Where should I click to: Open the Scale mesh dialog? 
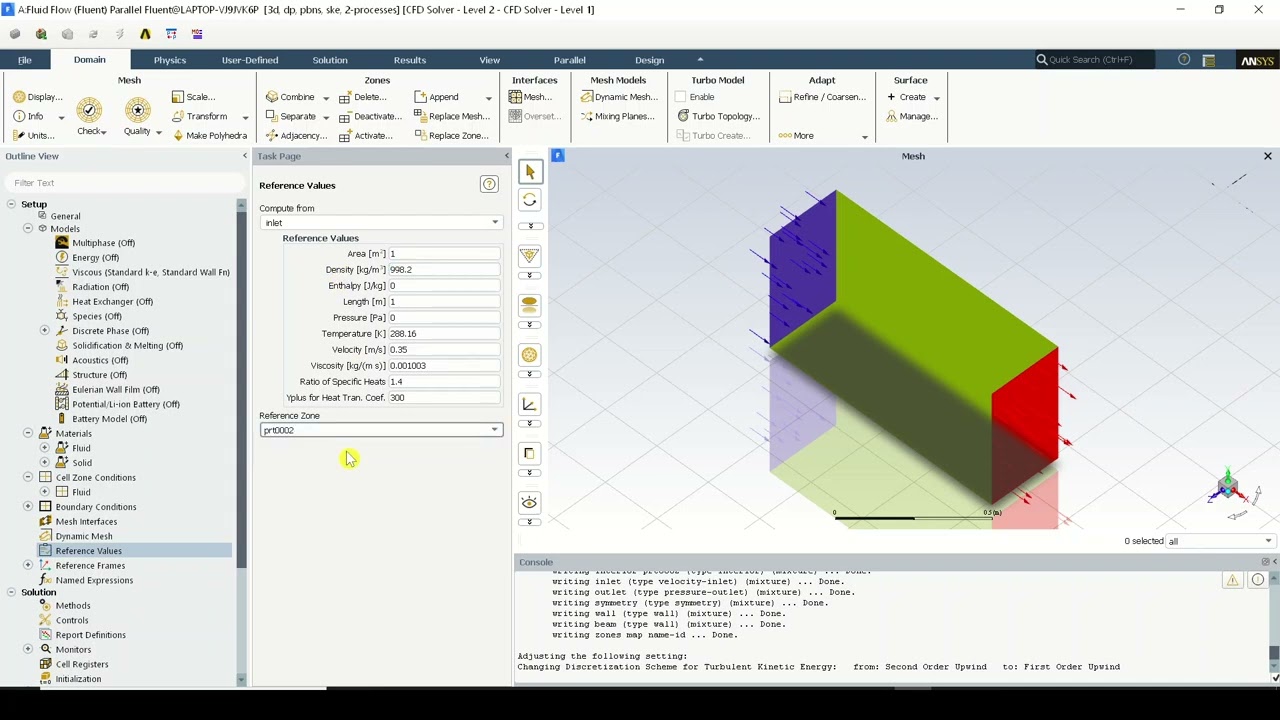coord(193,97)
